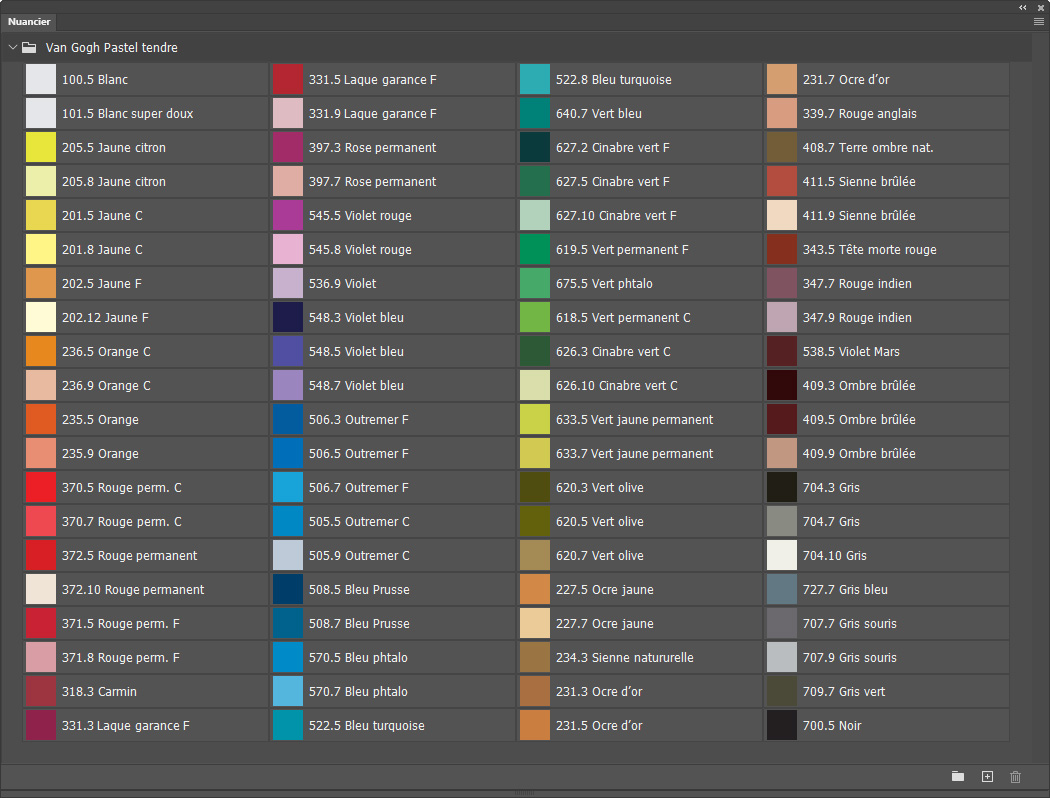The width and height of the screenshot is (1050, 798).
Task: Pick the 727.7 Gris bleu swatch
Action: tap(782, 590)
